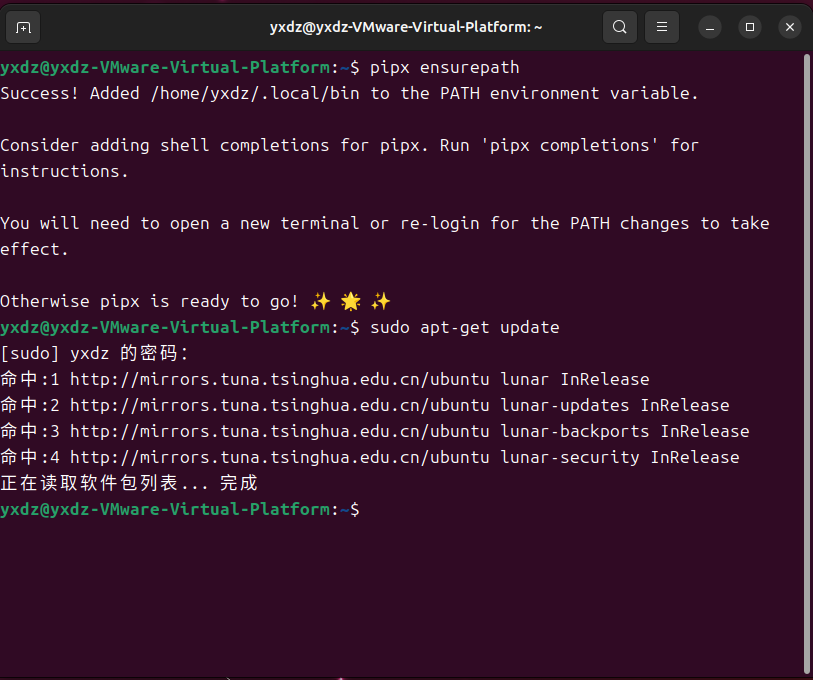Click the '/home/yxdz/.local/bin' path text

point(255,93)
